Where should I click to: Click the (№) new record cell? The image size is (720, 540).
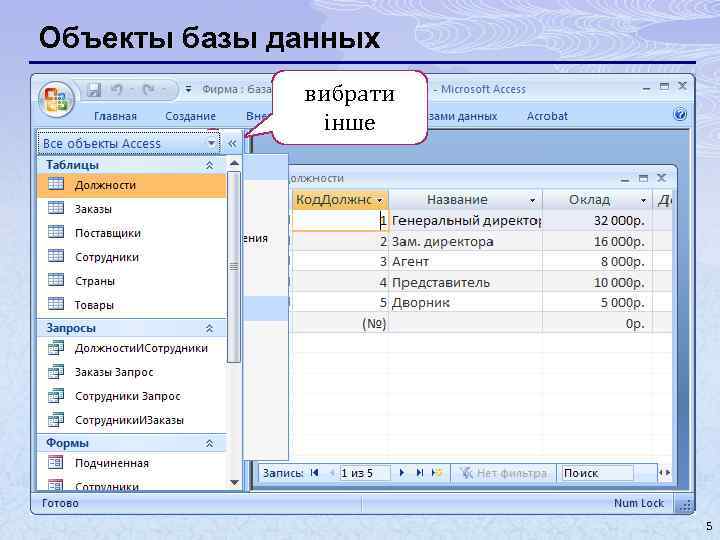(340, 323)
